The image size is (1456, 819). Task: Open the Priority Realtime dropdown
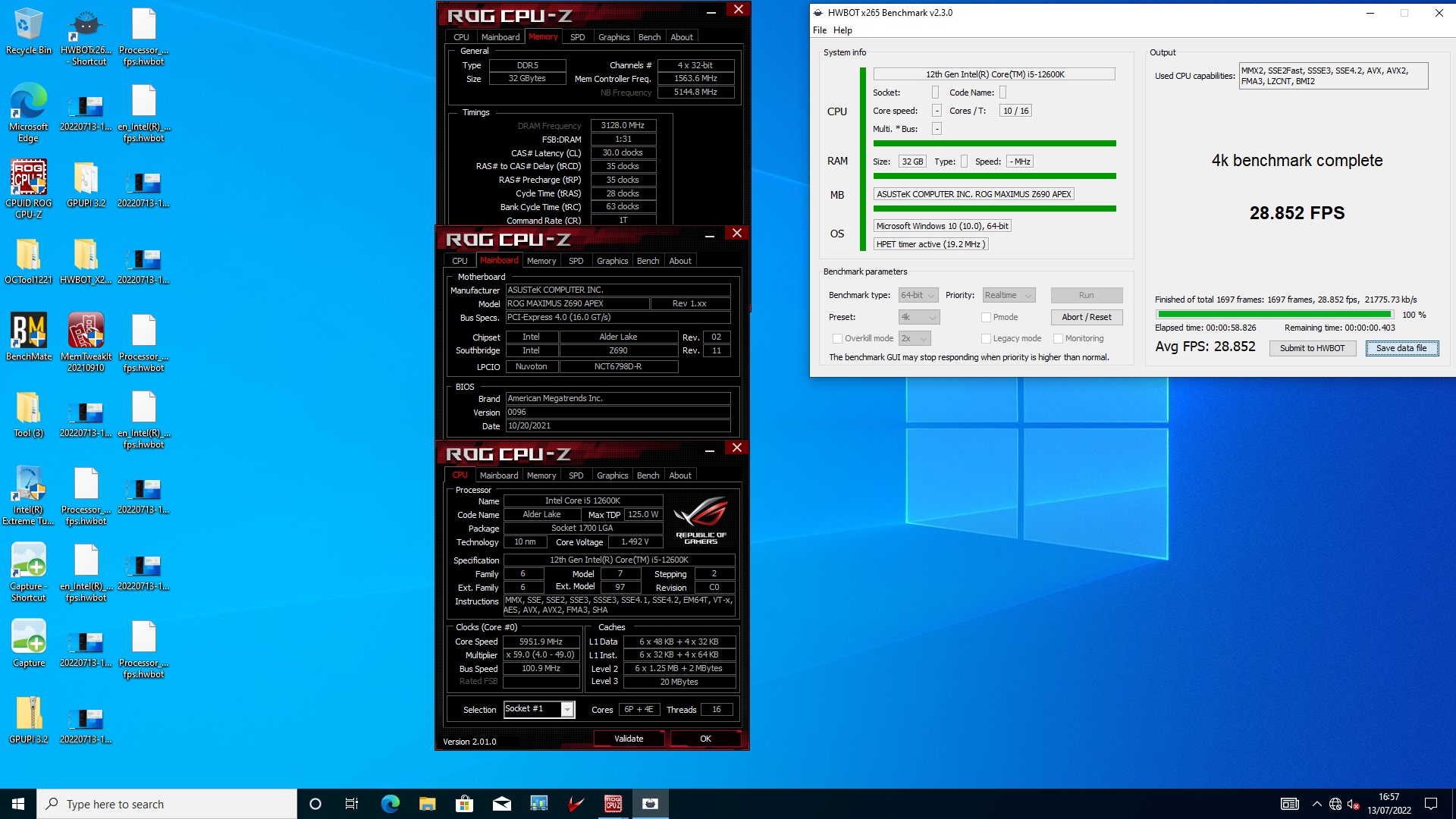[1009, 295]
